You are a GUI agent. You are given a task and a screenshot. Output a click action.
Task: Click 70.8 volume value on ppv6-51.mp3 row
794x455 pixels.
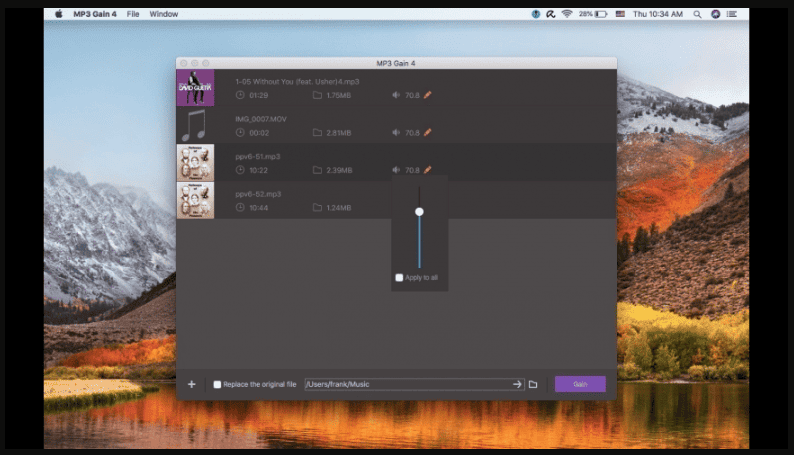click(x=412, y=170)
